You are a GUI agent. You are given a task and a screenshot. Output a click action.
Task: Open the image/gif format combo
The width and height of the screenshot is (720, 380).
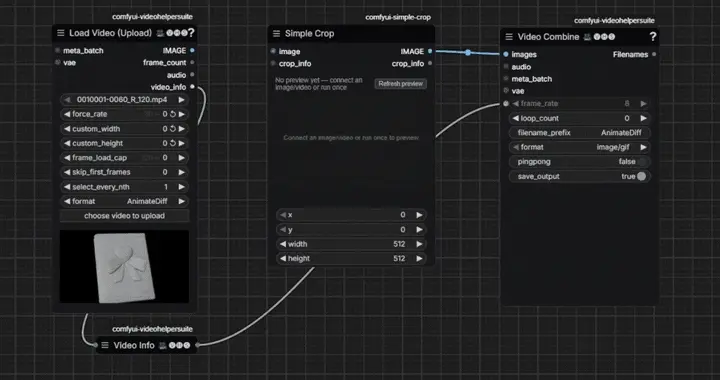point(579,147)
